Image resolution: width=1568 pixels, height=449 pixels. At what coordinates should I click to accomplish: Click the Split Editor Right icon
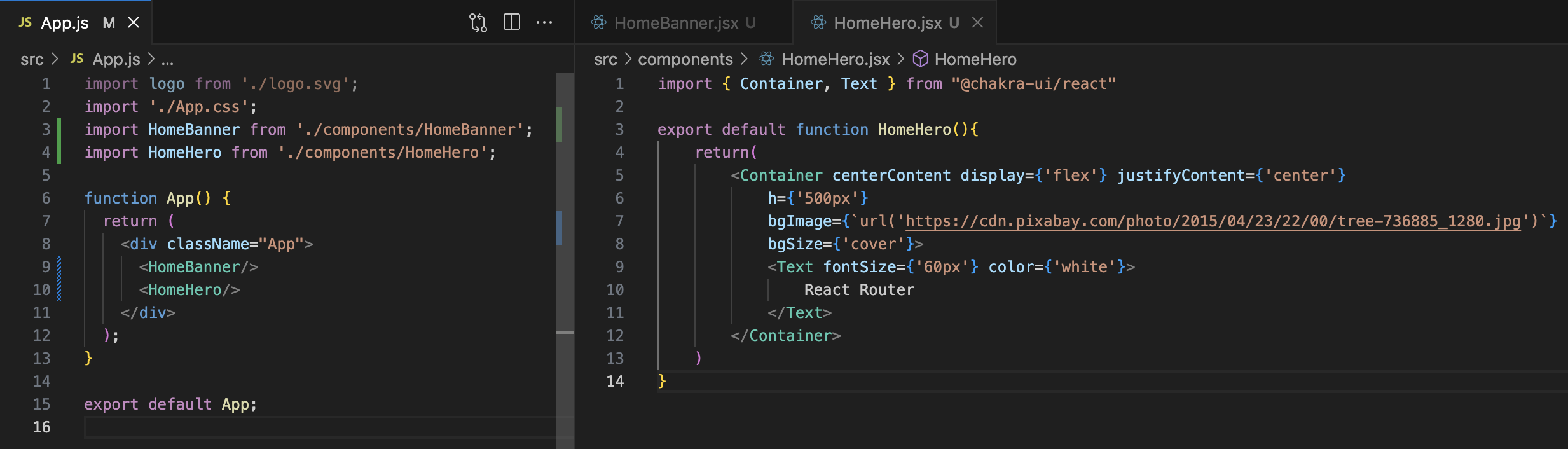511,23
